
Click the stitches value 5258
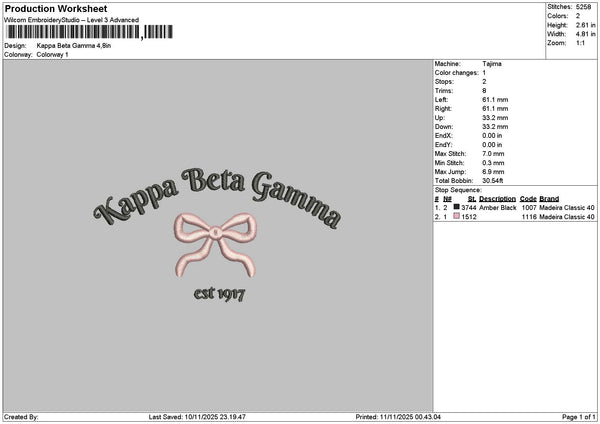point(584,7)
